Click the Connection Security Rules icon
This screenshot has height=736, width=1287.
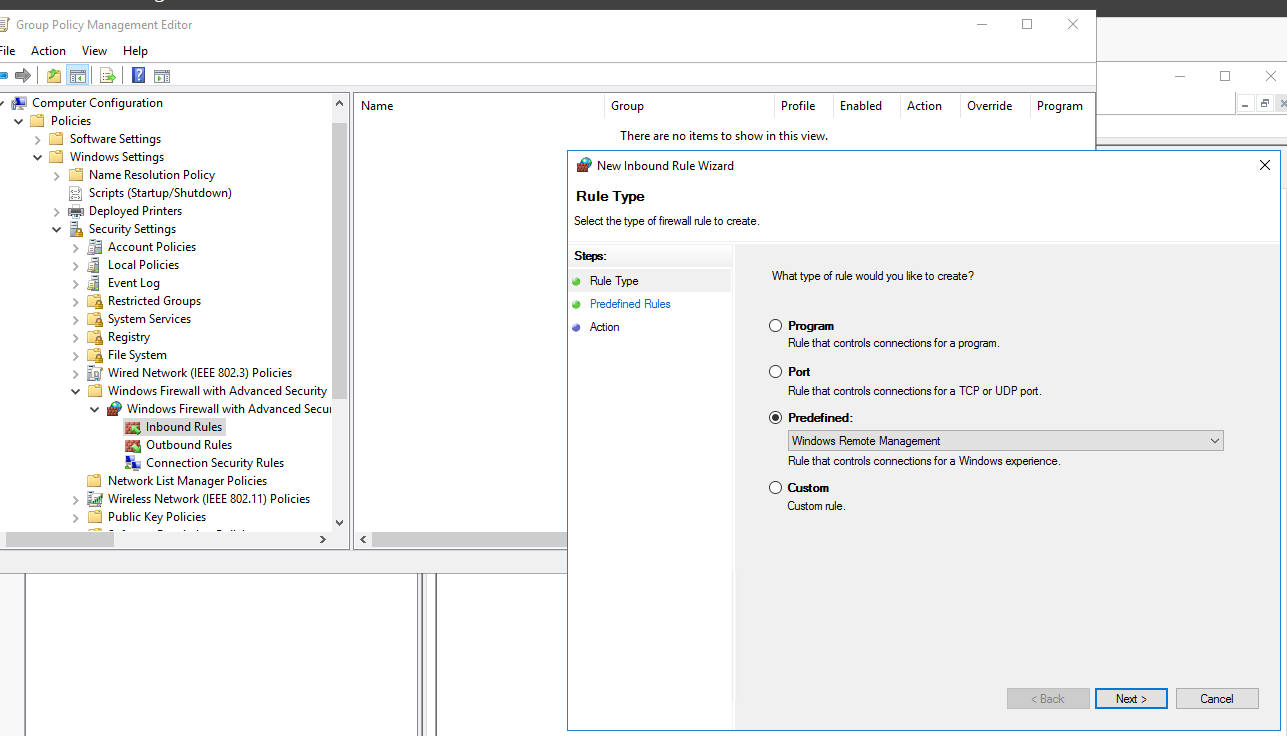click(x=133, y=463)
